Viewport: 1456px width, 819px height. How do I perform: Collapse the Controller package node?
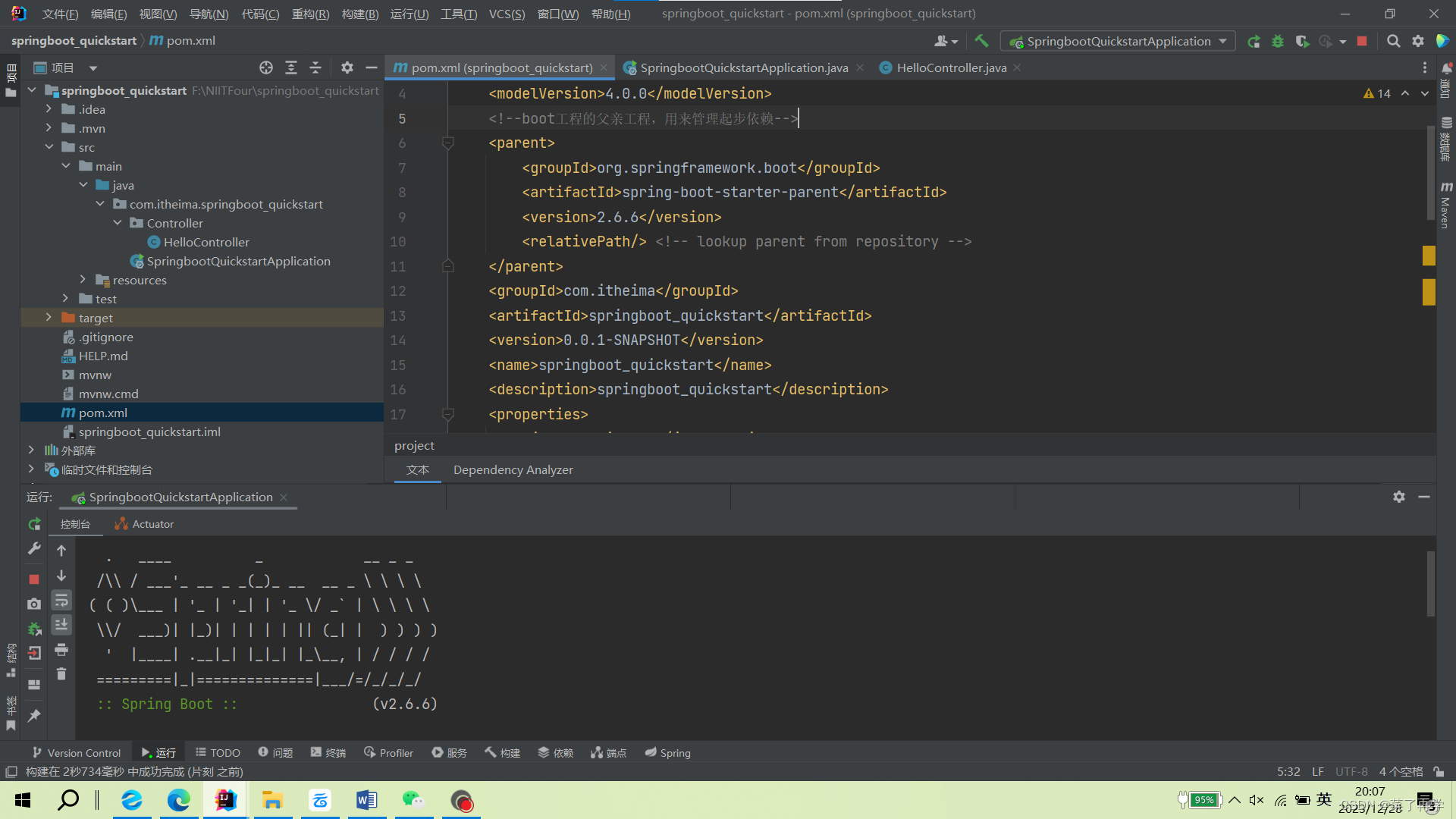pyautogui.click(x=118, y=222)
